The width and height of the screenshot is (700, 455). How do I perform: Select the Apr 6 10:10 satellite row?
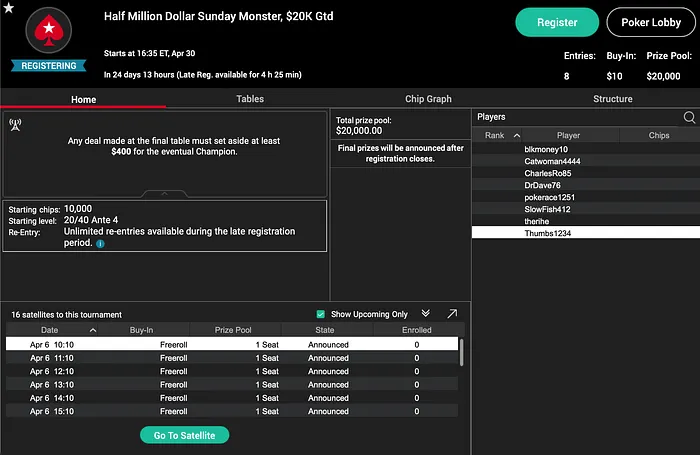click(232, 344)
